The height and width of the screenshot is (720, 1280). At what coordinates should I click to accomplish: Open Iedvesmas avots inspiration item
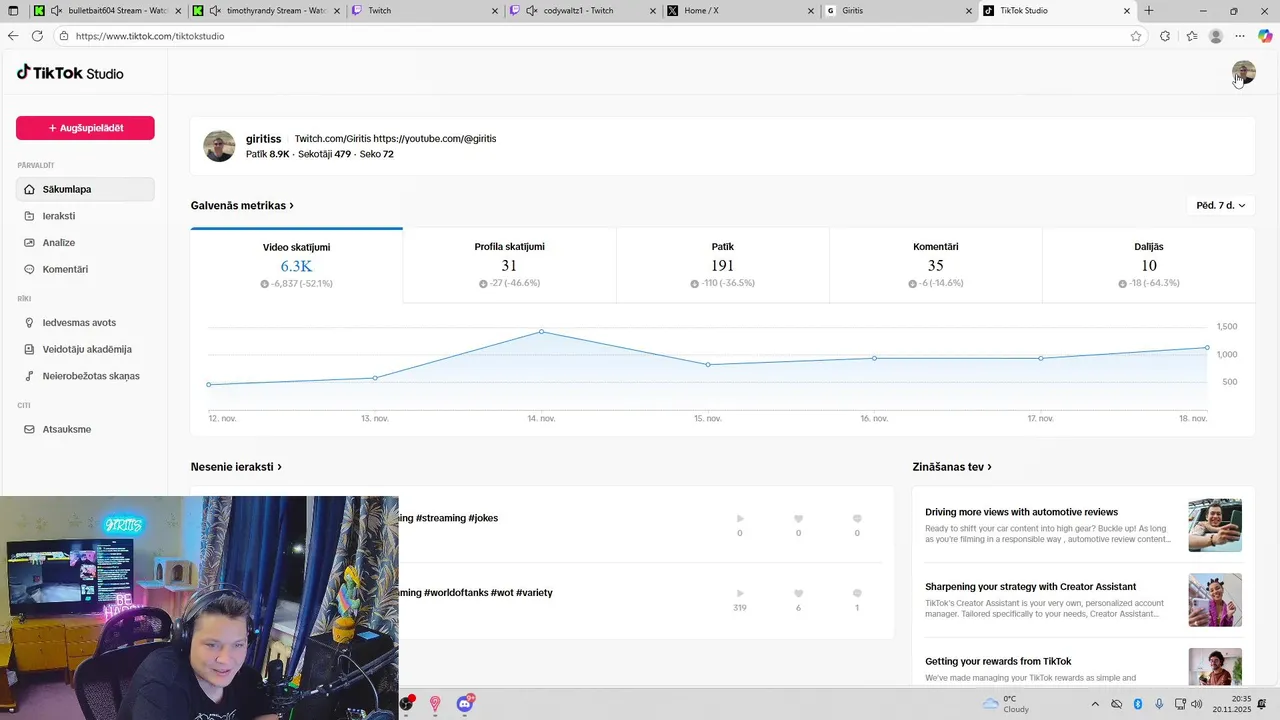(85, 323)
